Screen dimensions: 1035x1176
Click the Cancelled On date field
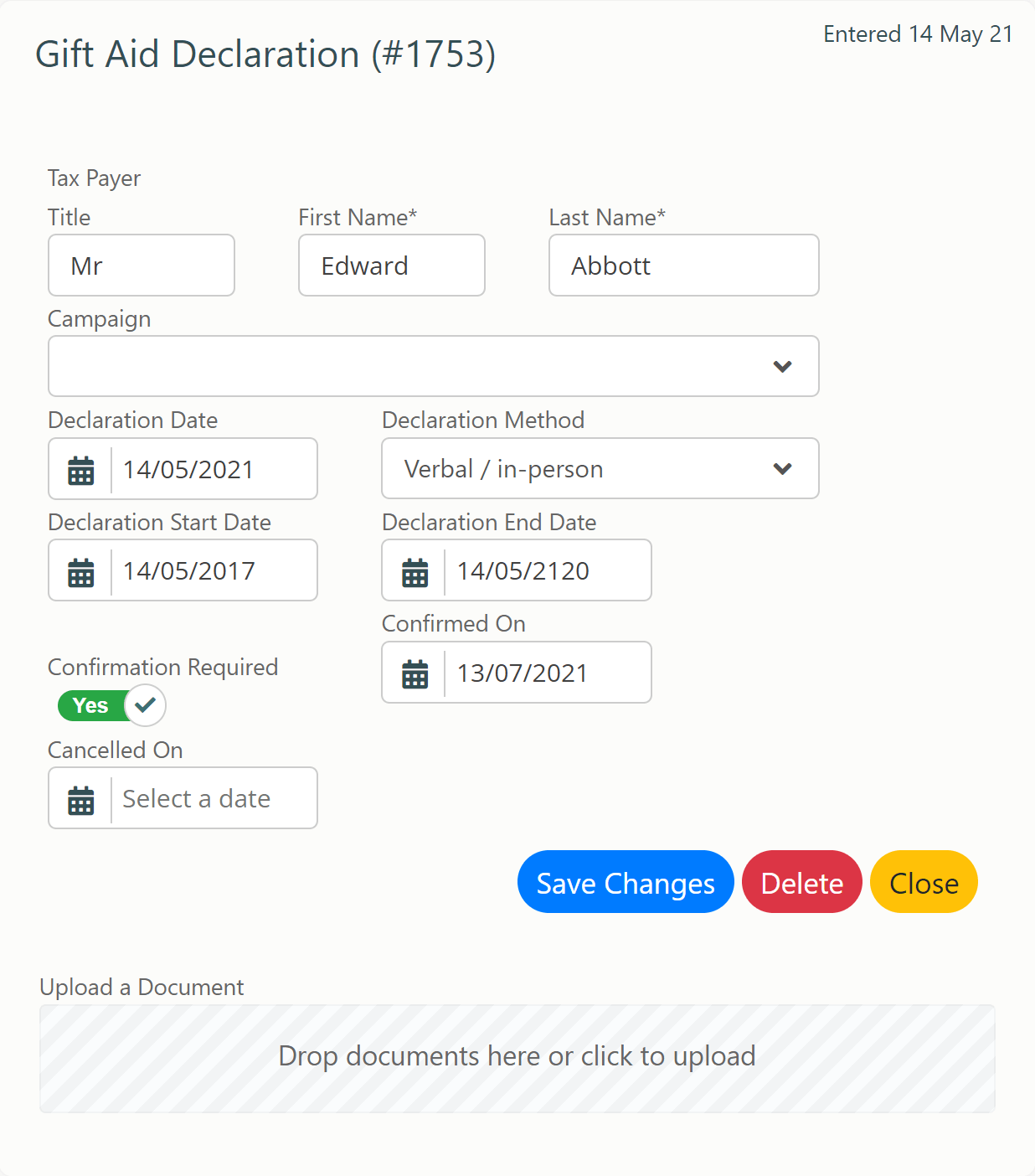coord(209,798)
